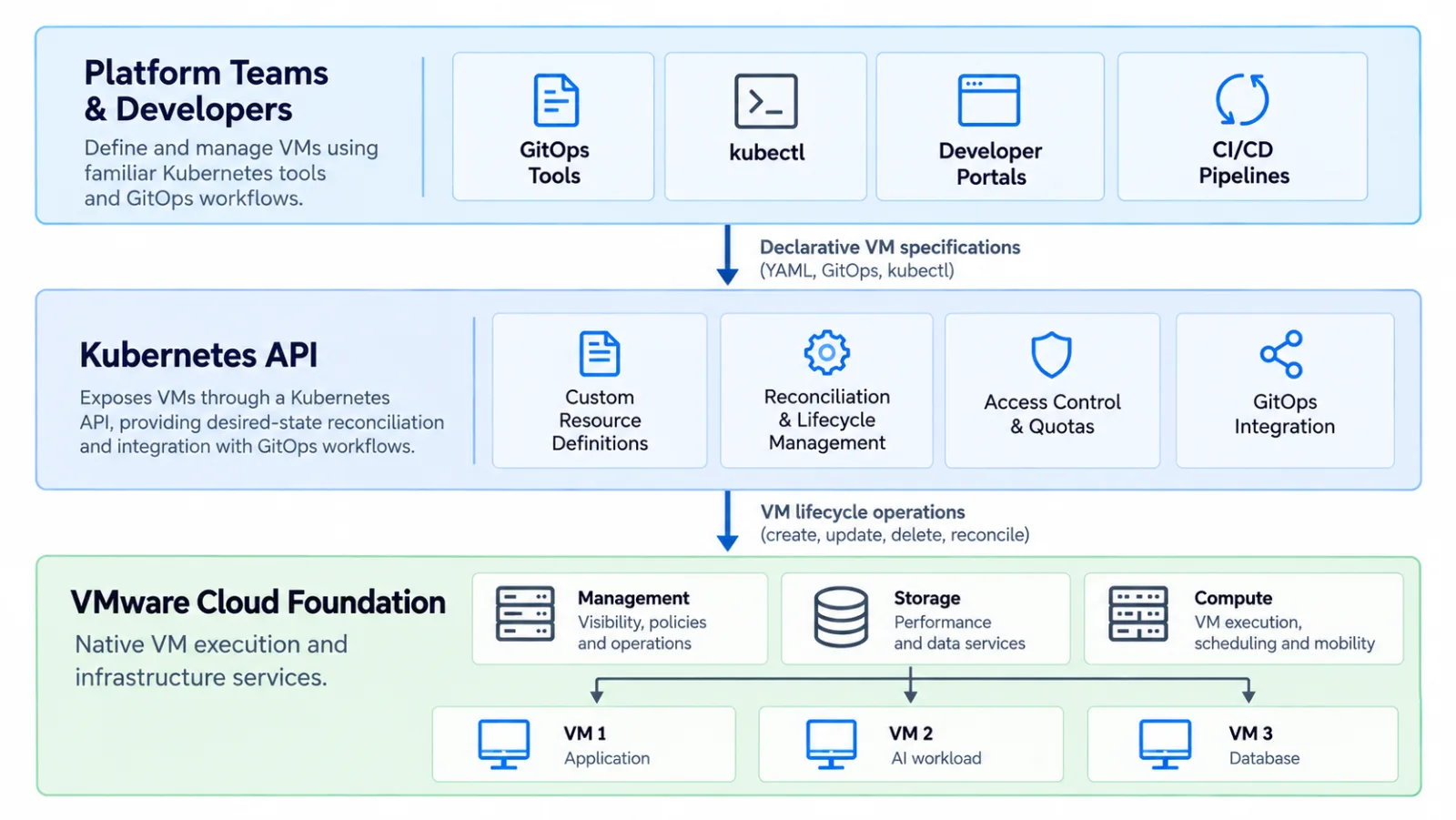Click the GitOps Integration share icon
The image size is (1456, 820).
click(1281, 354)
